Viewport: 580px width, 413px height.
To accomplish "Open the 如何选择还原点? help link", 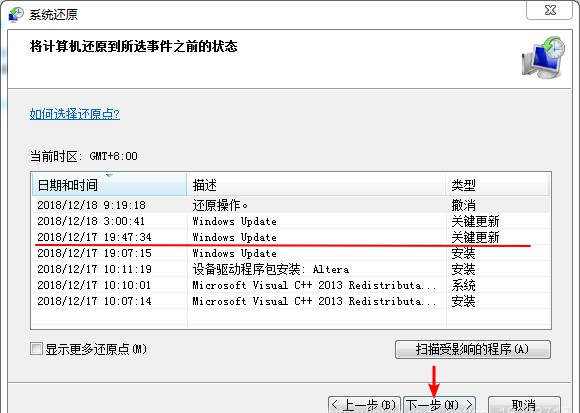I will click(75, 114).
